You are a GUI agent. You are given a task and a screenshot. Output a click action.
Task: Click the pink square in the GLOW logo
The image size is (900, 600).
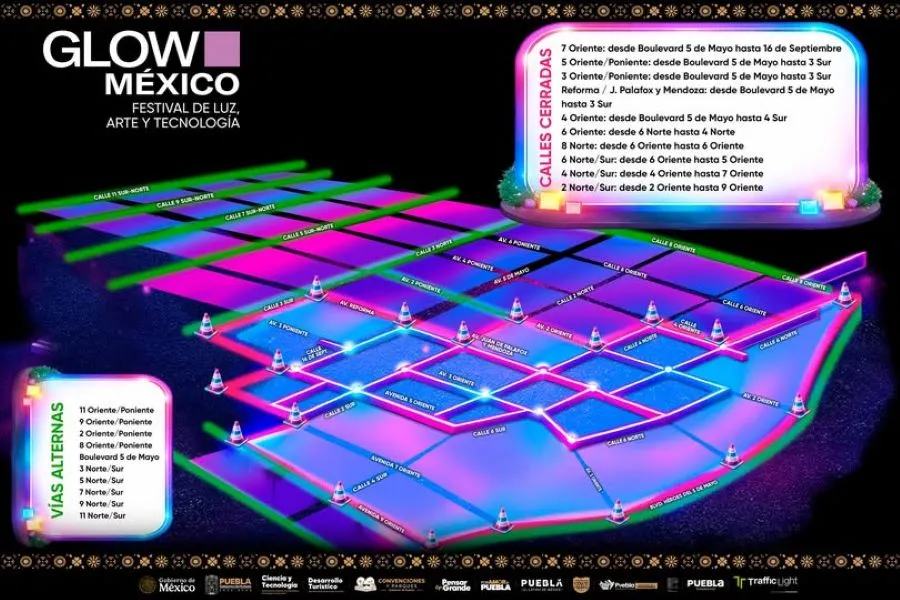(x=221, y=48)
